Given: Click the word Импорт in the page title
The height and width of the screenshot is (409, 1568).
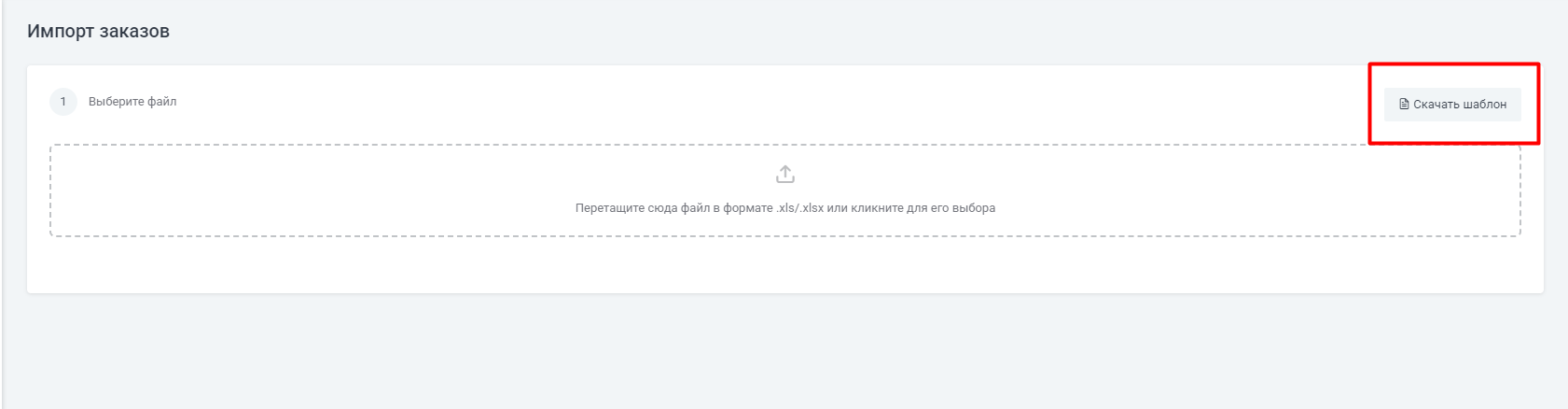Looking at the screenshot, I should 61,31.
